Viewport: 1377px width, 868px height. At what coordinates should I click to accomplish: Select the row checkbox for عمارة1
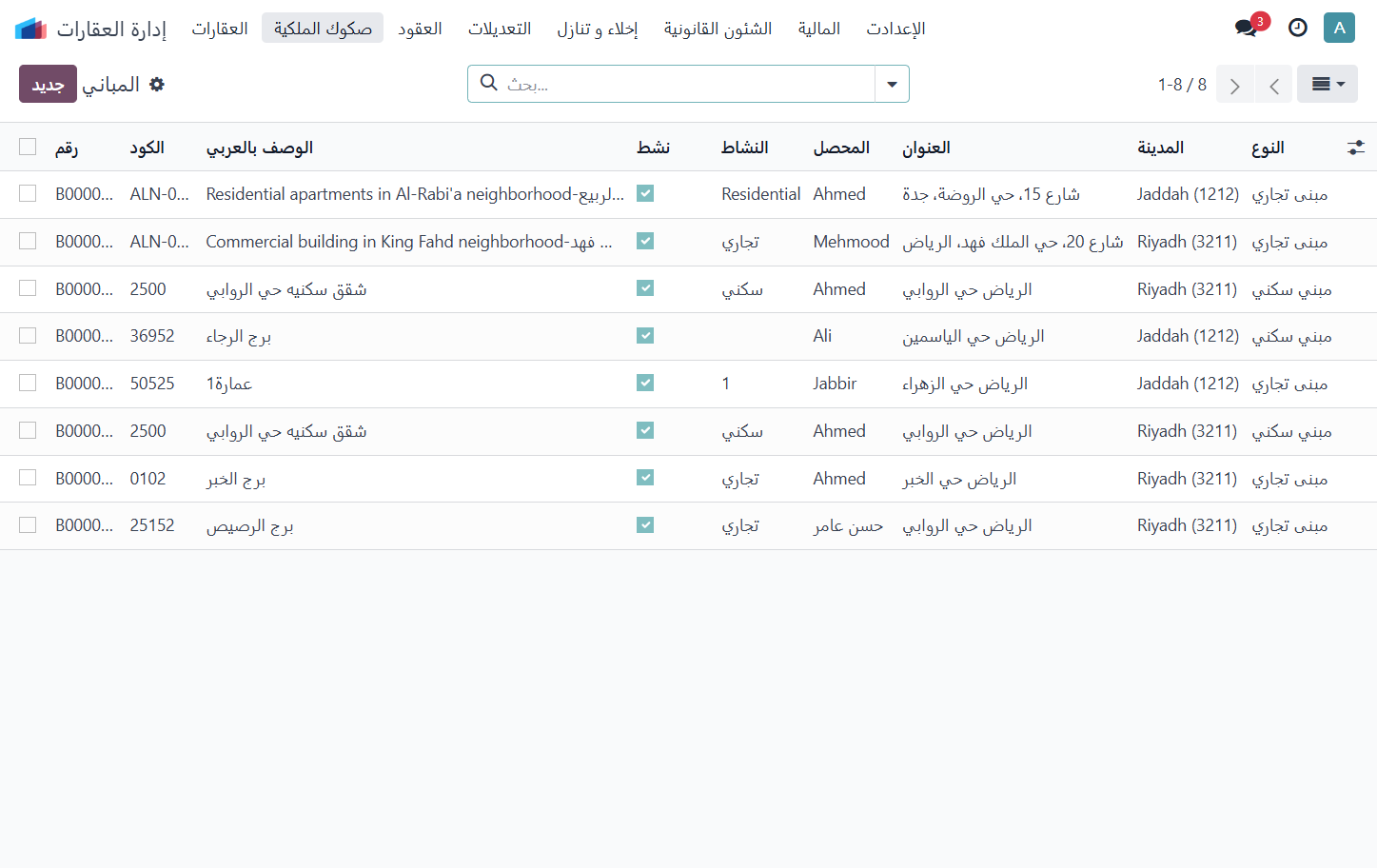pyautogui.click(x=28, y=383)
